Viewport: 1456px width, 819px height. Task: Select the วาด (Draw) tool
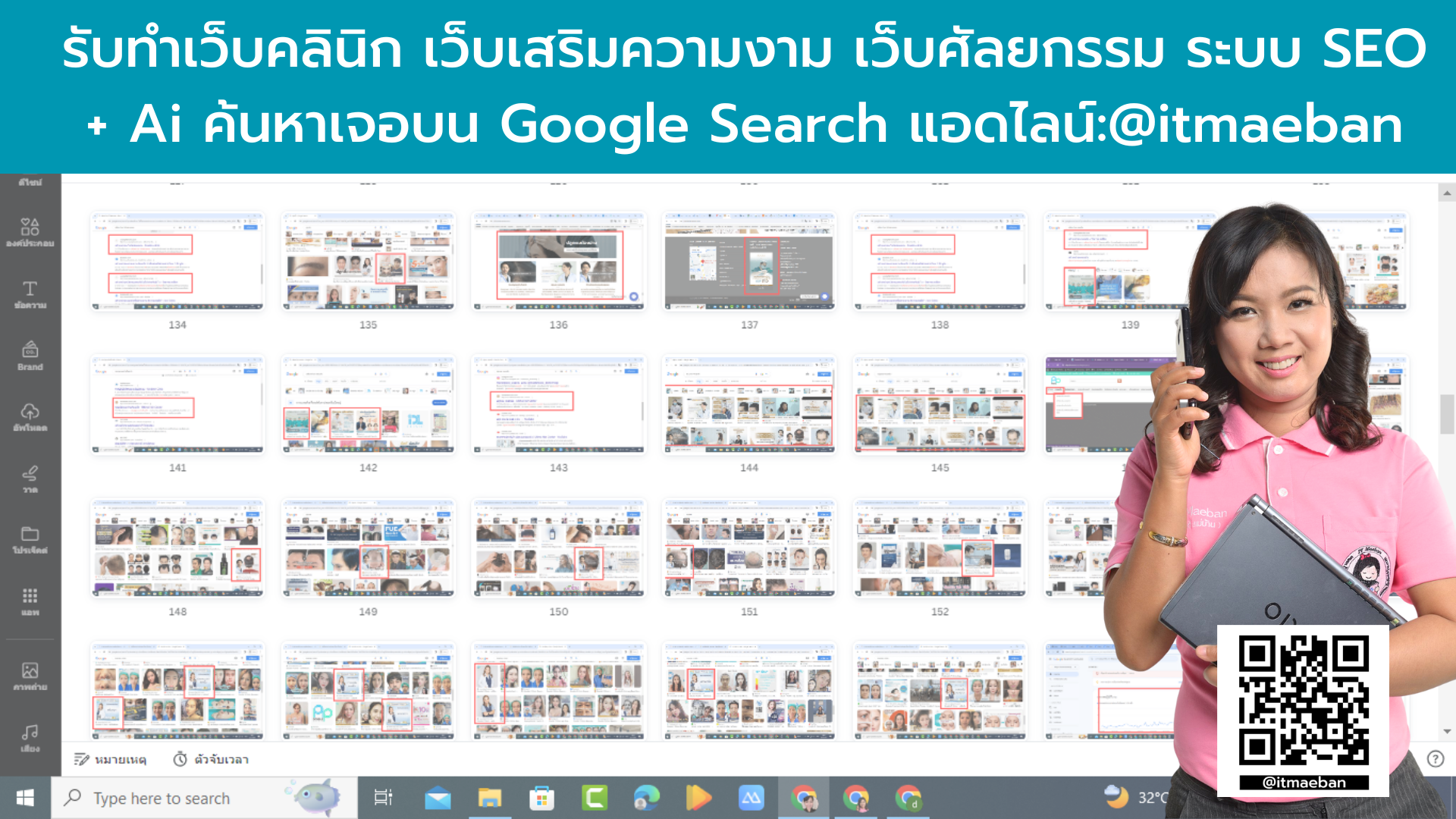[x=29, y=478]
